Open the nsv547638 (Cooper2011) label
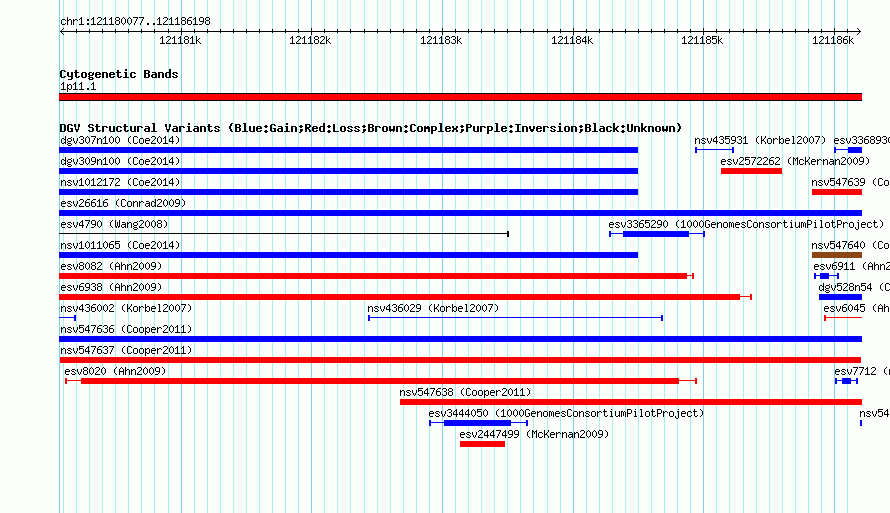Viewport: 890px width, 513px height. point(465,392)
